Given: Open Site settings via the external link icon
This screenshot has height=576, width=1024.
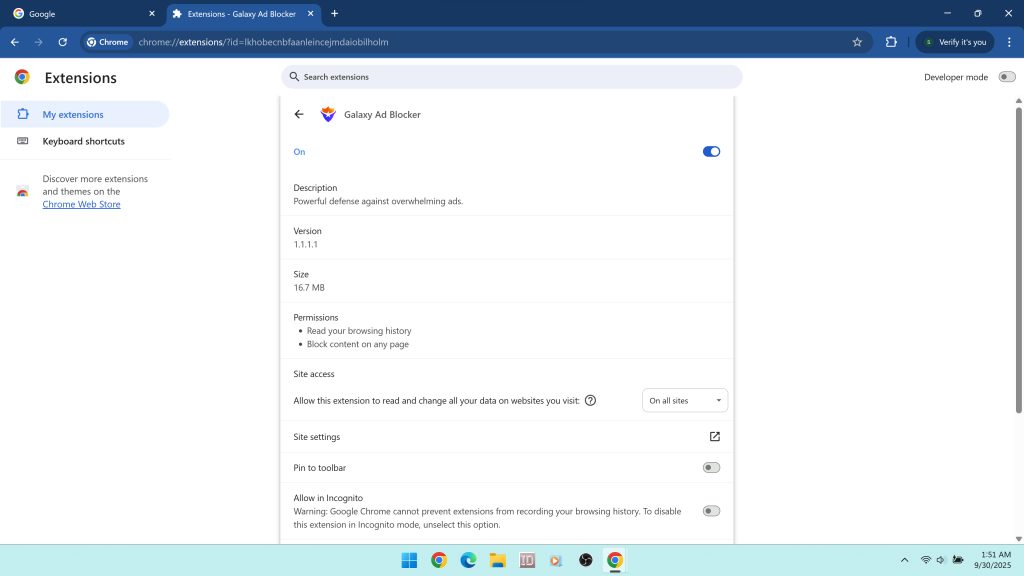Looking at the screenshot, I should [x=714, y=436].
